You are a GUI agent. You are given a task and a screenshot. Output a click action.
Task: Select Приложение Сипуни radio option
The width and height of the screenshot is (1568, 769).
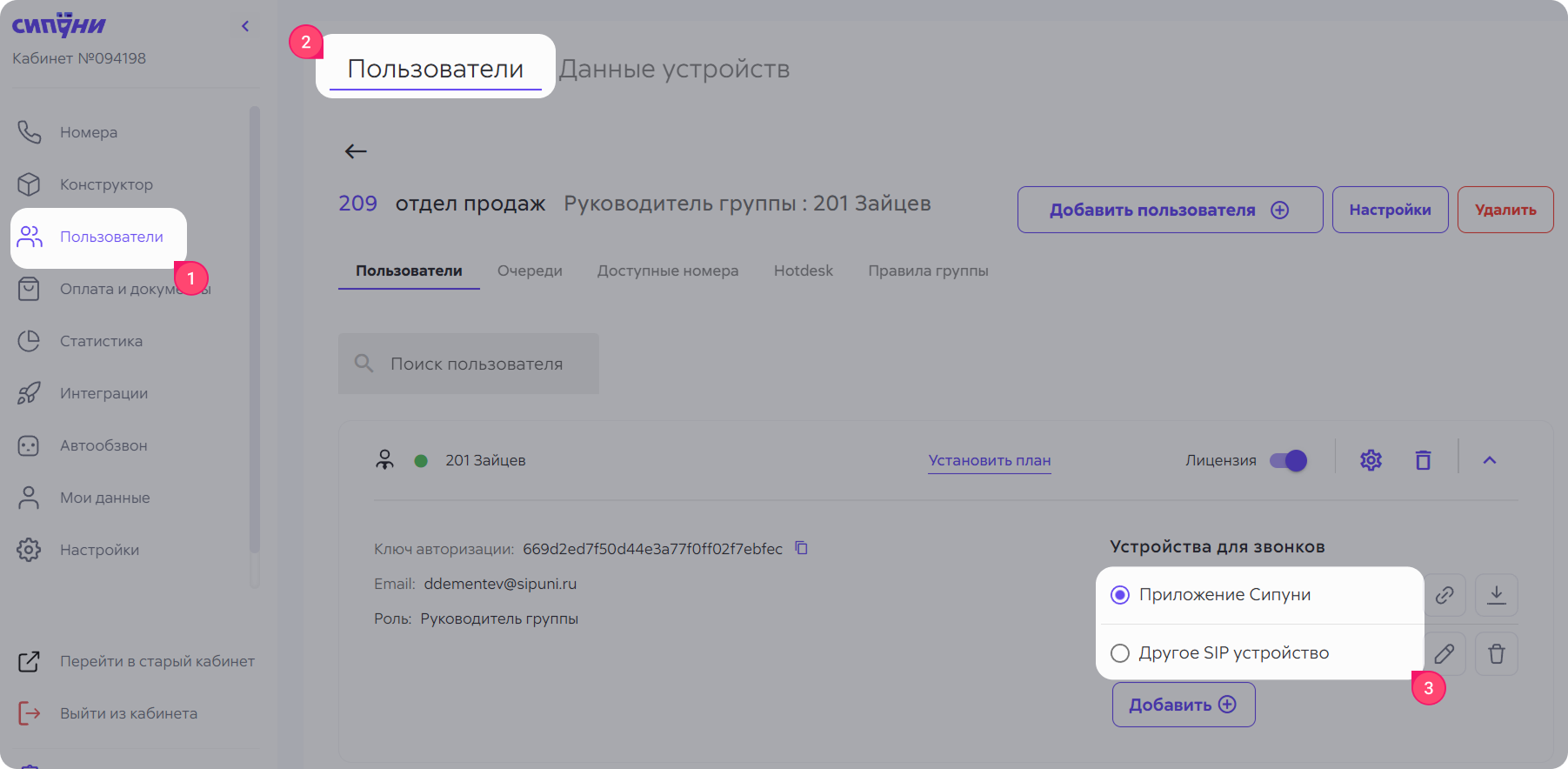click(x=1120, y=595)
